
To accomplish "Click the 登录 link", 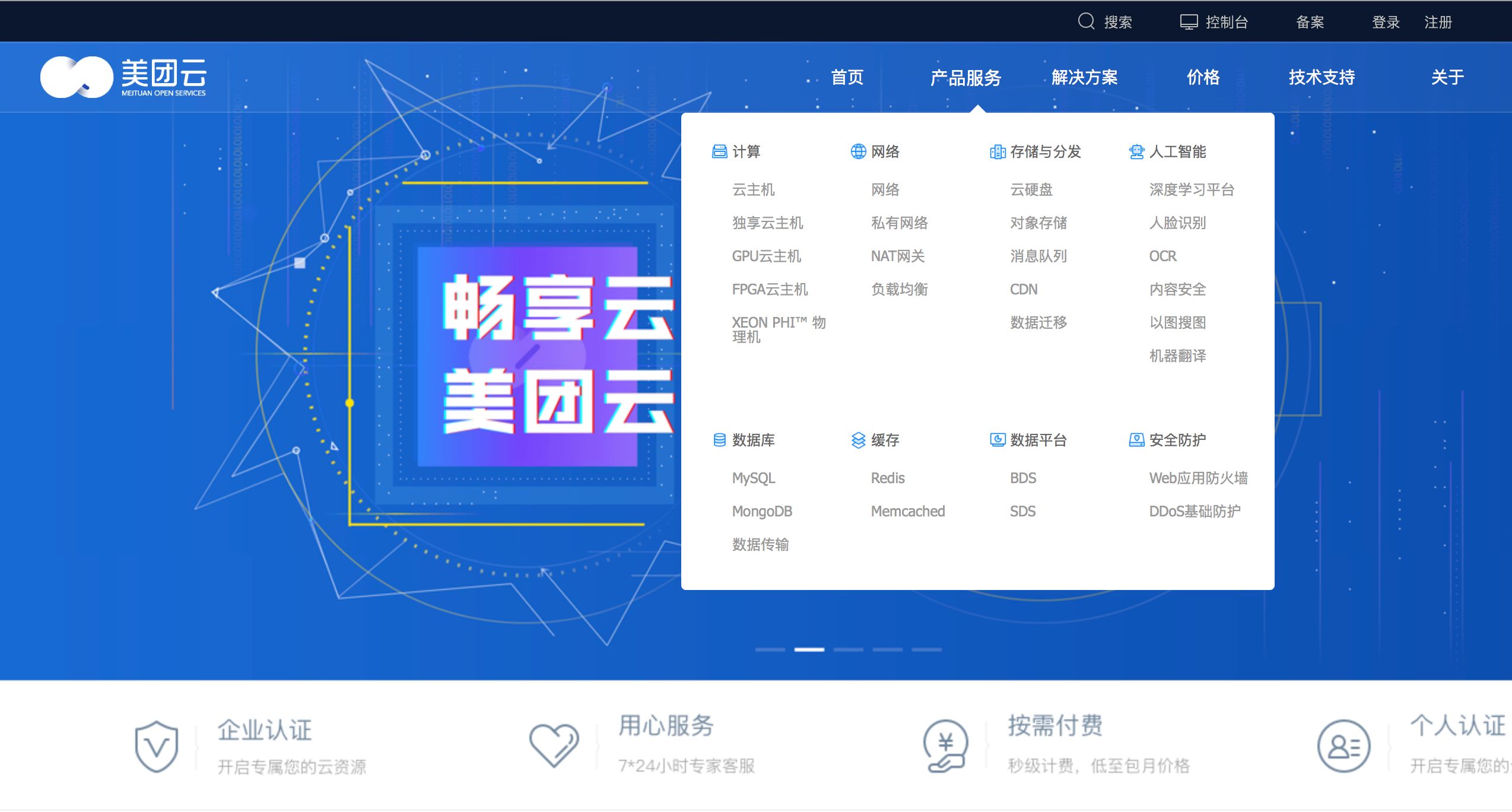I will (1386, 23).
